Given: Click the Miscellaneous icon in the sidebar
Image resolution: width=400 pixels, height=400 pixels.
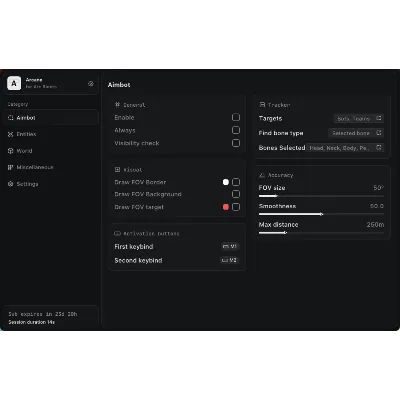Looking at the screenshot, I should coord(10,167).
